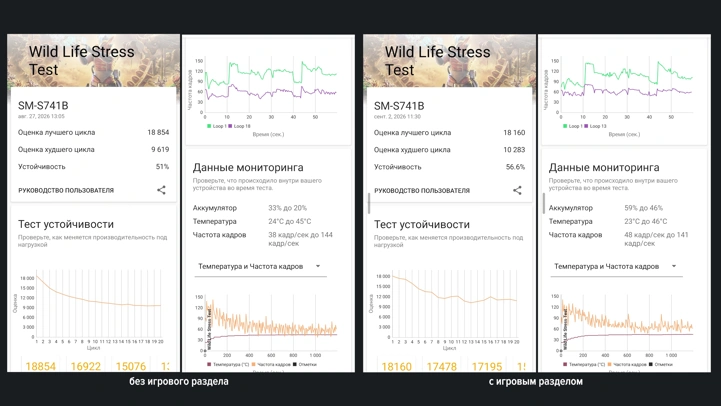Click loop score 15076
This screenshot has height=406, width=721.
[131, 366]
